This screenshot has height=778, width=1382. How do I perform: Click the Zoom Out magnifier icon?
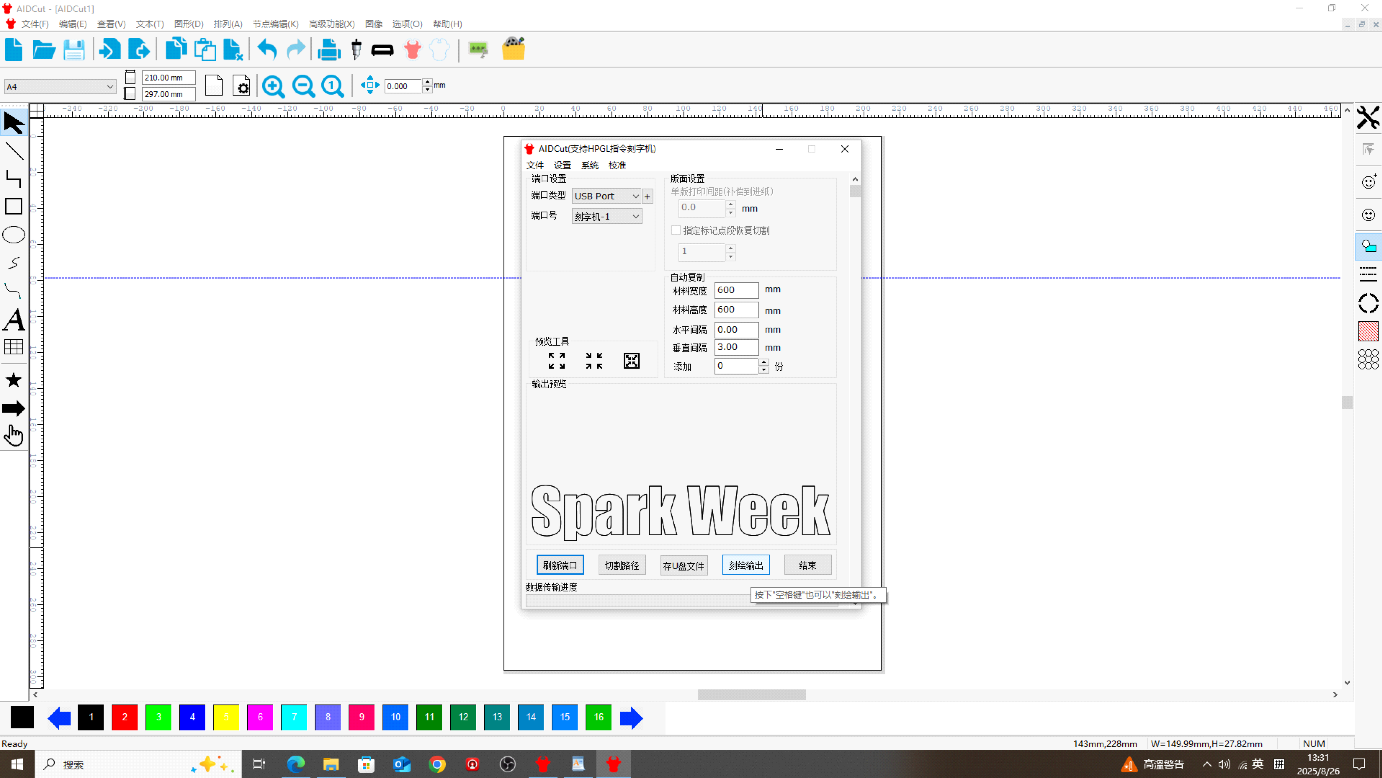pyautogui.click(x=304, y=86)
